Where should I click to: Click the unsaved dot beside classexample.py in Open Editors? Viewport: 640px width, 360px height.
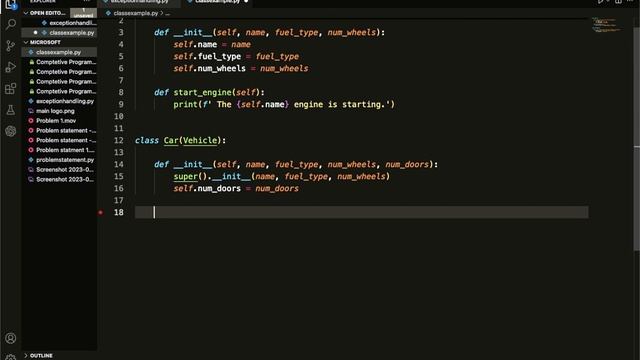[x=36, y=33]
